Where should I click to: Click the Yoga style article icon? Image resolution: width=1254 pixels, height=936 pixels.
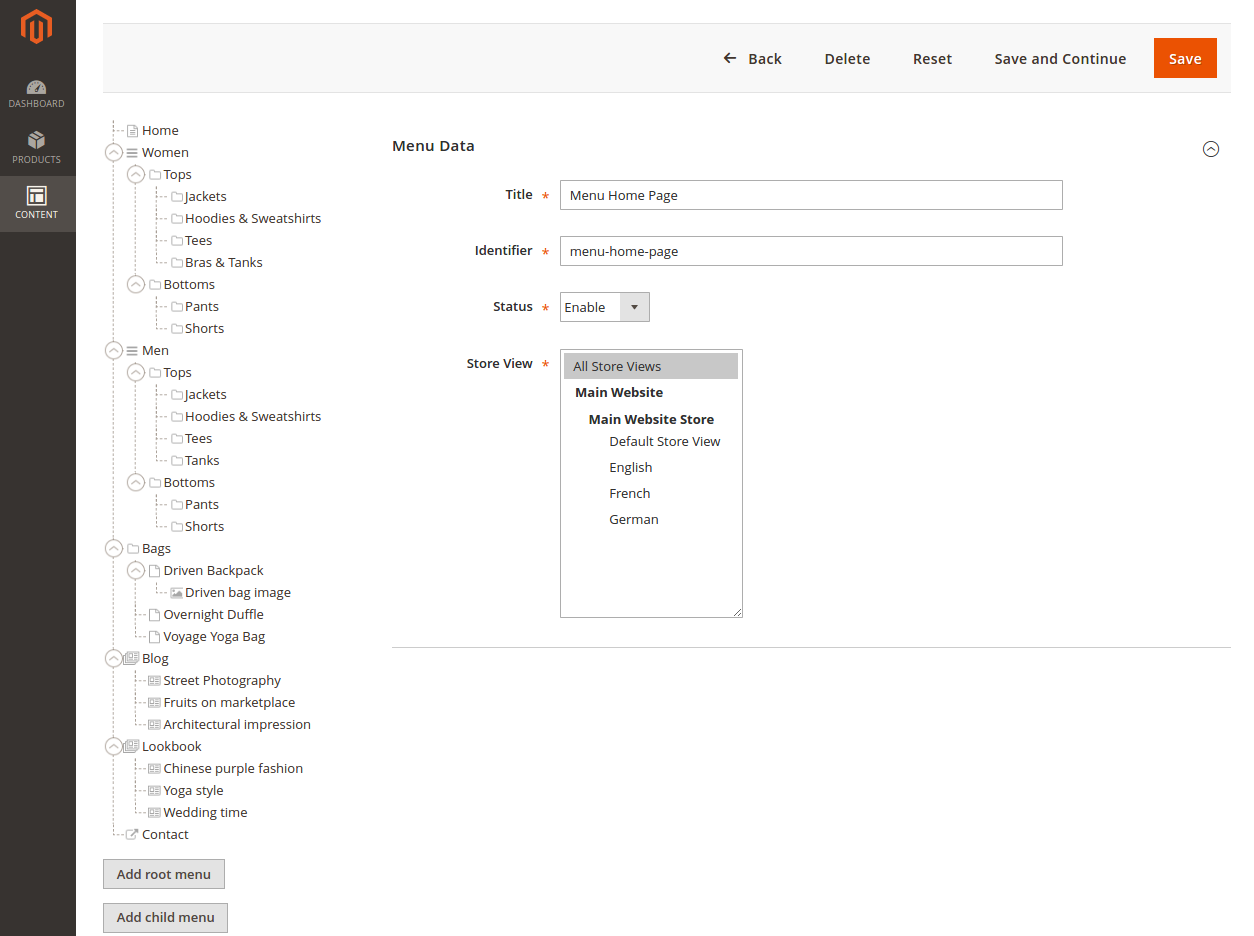(x=154, y=791)
